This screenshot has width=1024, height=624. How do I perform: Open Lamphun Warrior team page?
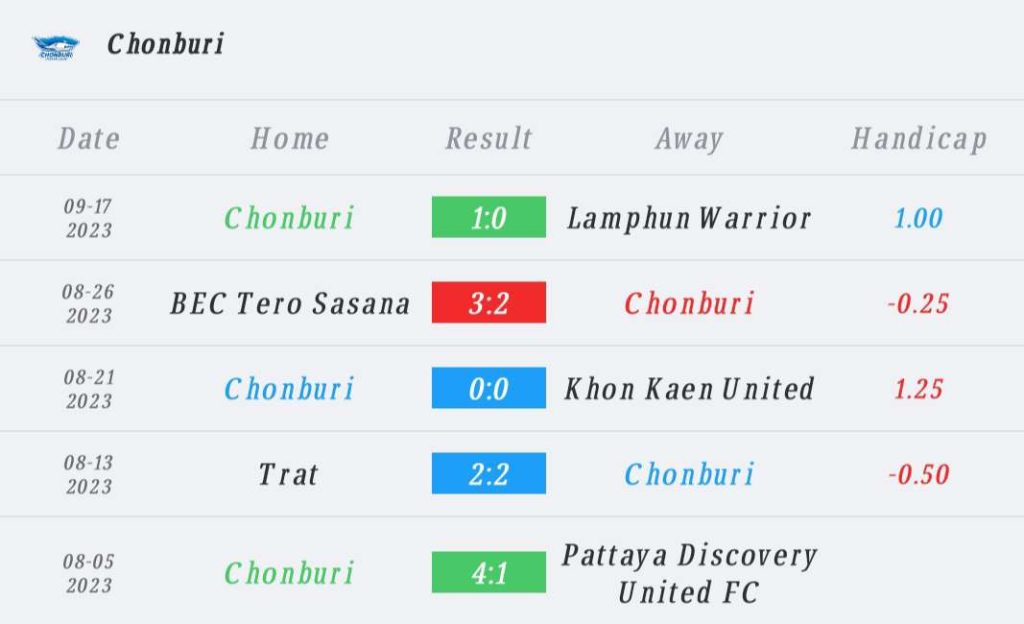point(689,218)
